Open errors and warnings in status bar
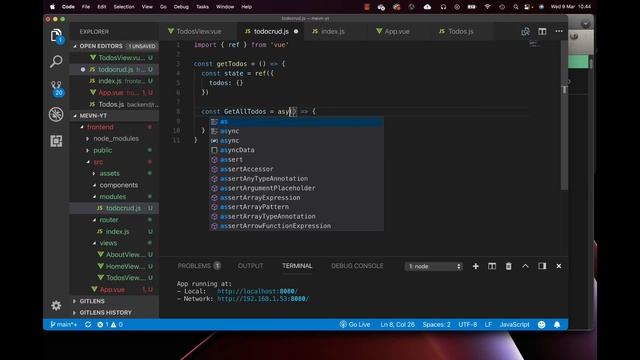This screenshot has width=640, height=360. (x=110, y=324)
